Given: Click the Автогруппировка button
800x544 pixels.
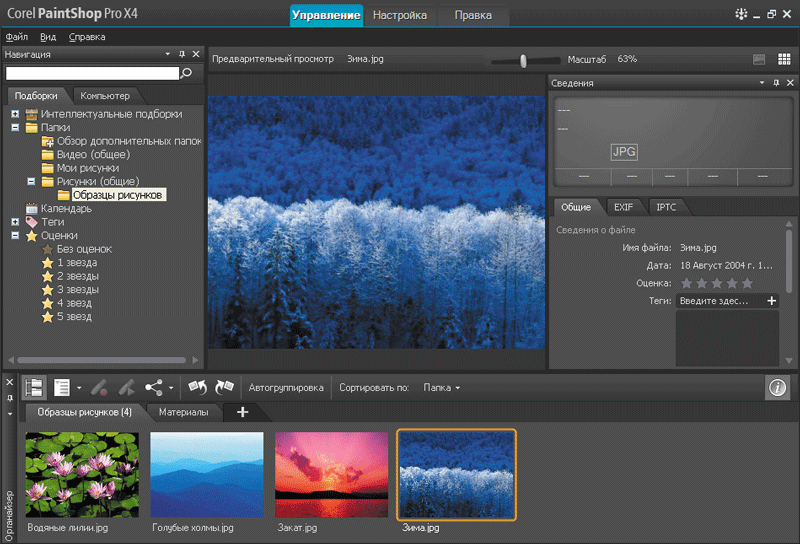Looking at the screenshot, I should [285, 387].
